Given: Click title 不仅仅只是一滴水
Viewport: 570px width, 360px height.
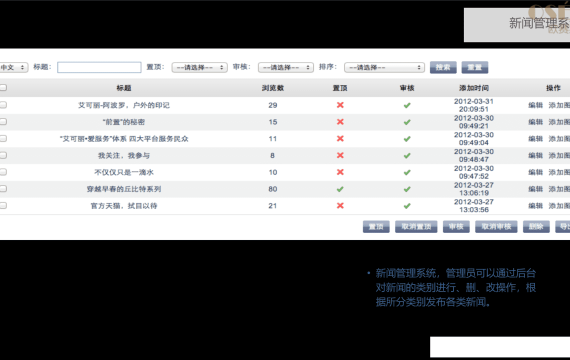Looking at the screenshot, I should [x=124, y=172].
